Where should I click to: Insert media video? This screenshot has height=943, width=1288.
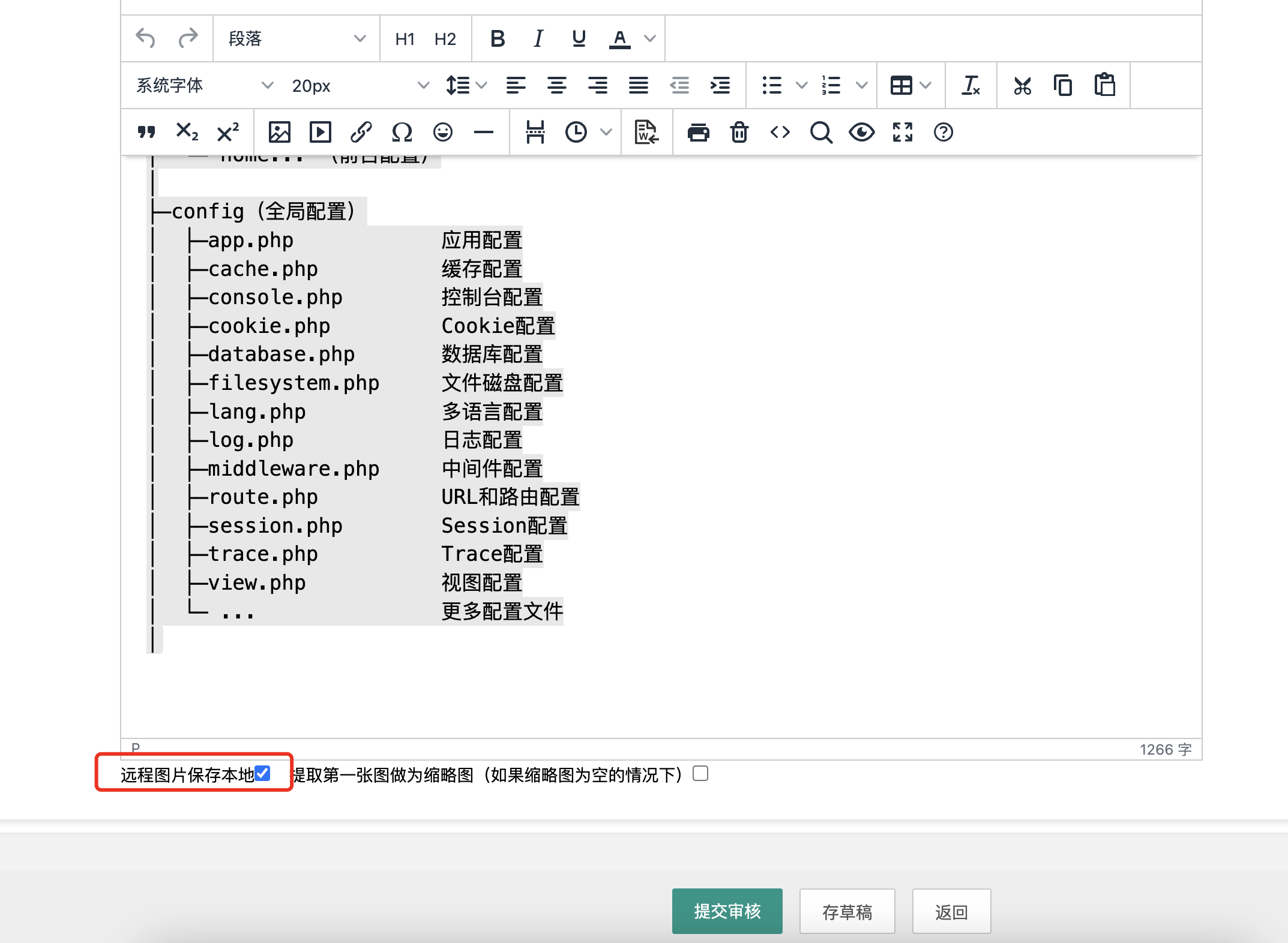point(320,132)
